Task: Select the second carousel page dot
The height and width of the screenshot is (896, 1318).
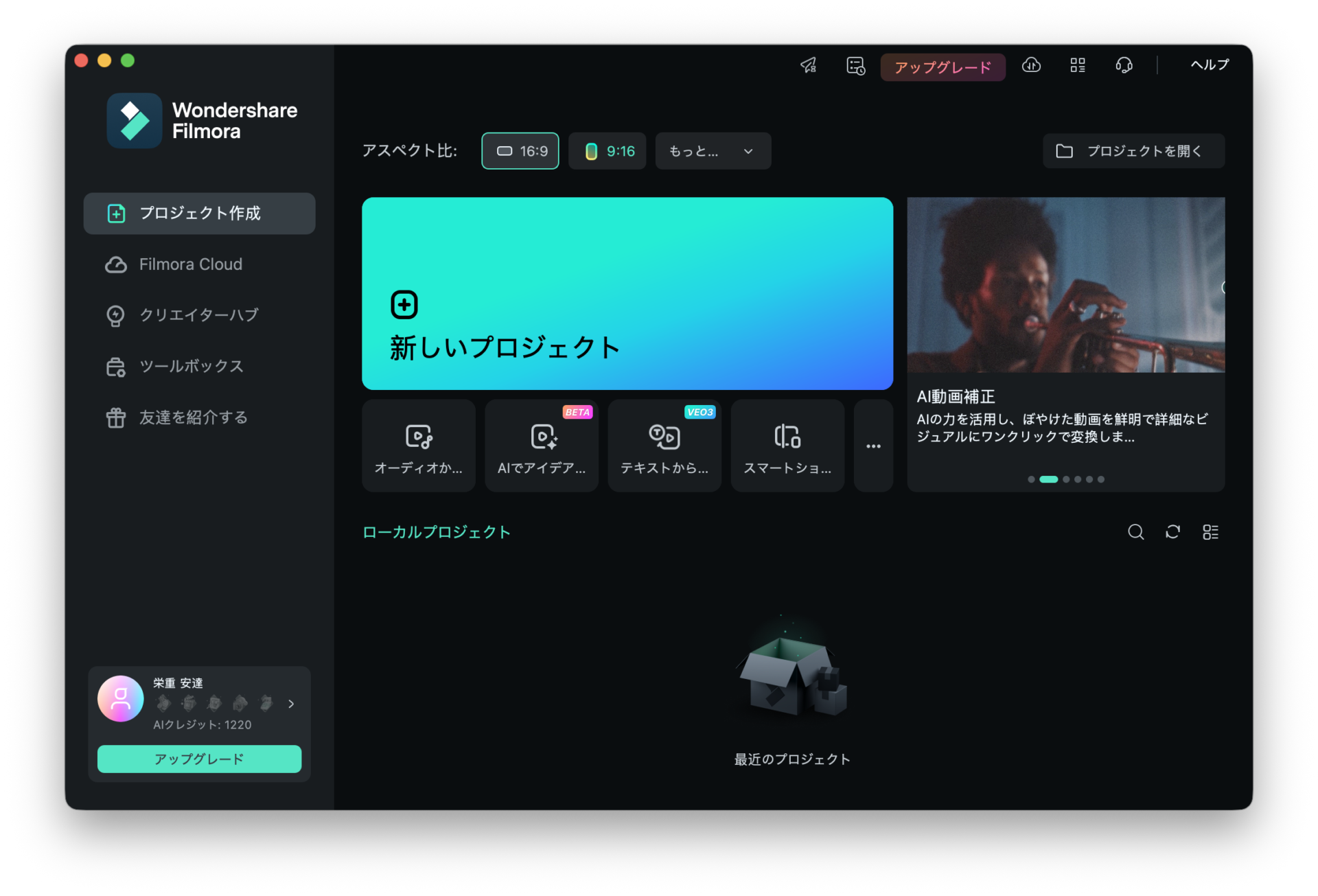Action: pyautogui.click(x=1048, y=479)
